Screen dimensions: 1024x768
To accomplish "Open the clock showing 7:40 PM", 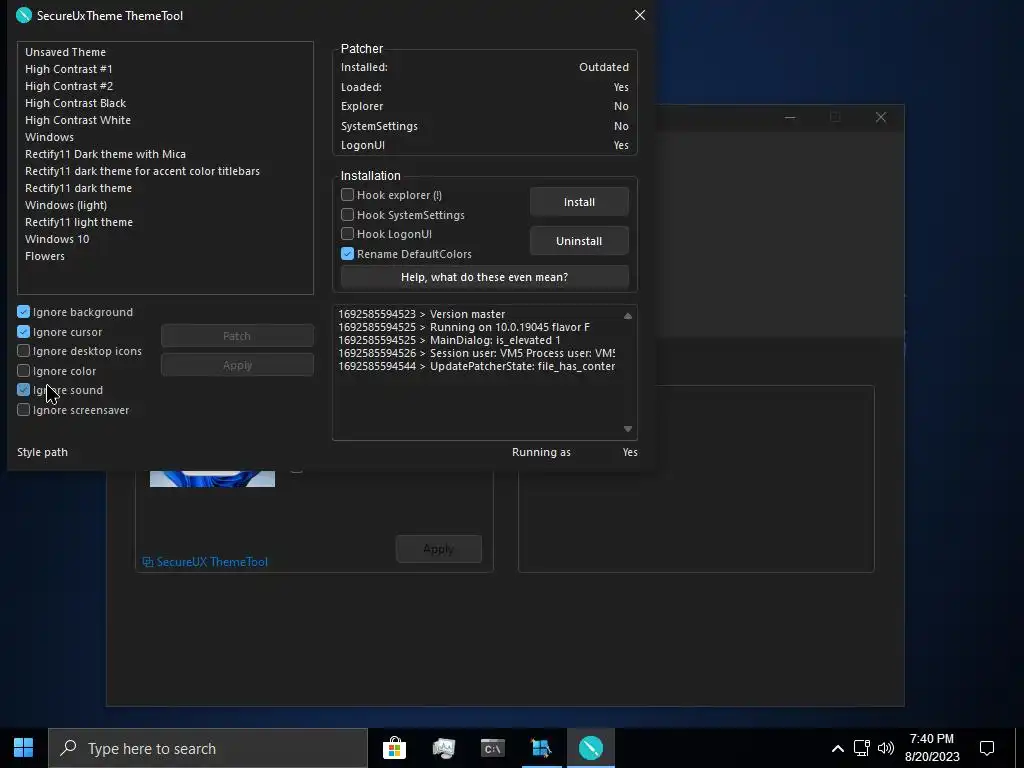I will point(932,748).
